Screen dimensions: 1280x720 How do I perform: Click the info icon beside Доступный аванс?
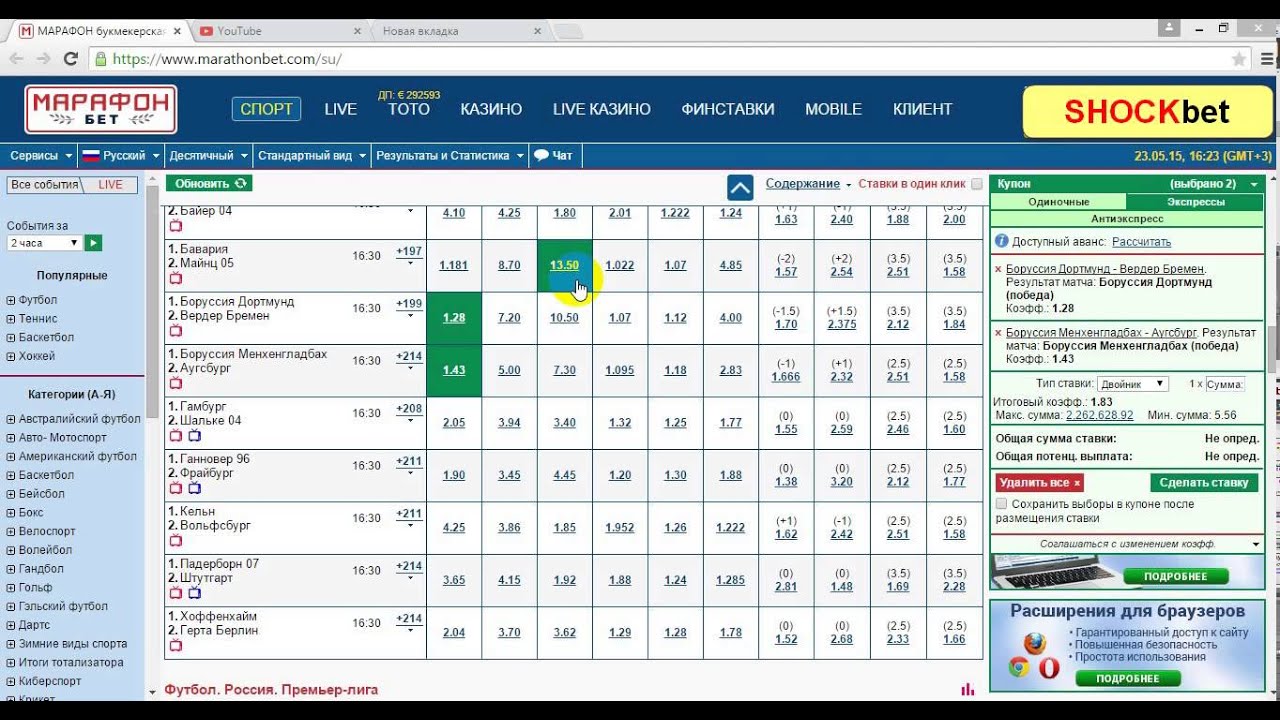1001,242
